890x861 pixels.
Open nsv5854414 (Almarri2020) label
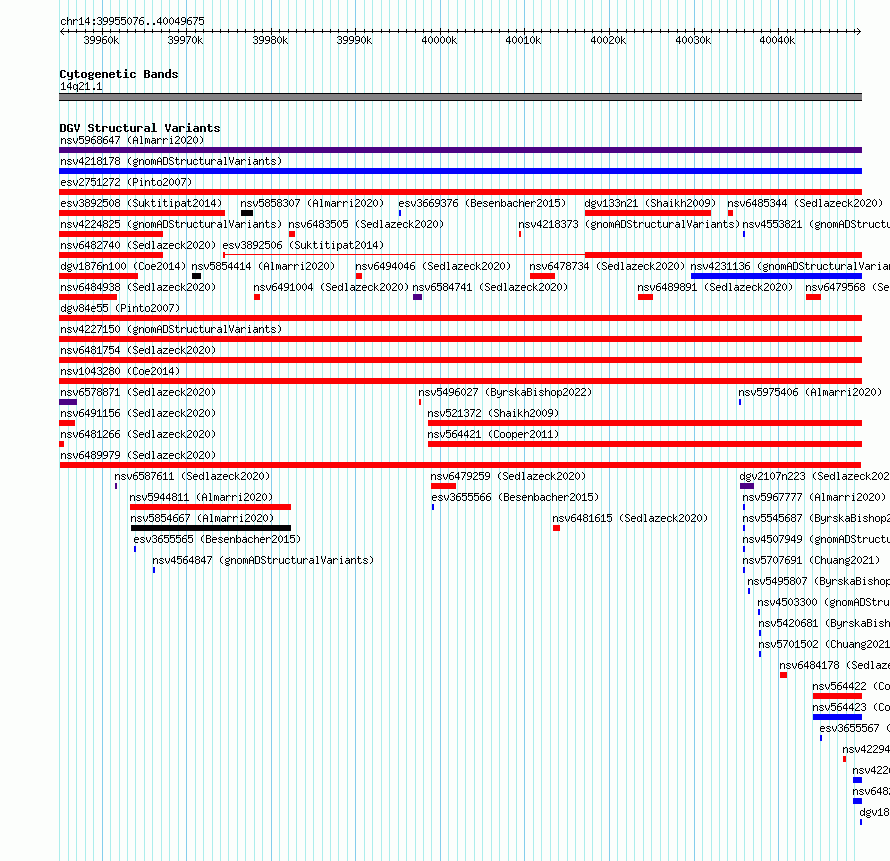click(x=263, y=266)
